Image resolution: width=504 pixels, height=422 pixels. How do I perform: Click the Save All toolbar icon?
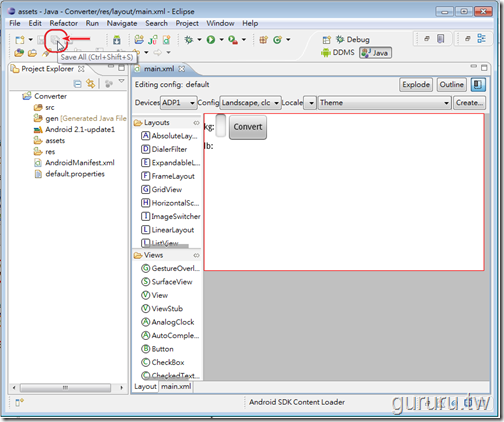55,40
